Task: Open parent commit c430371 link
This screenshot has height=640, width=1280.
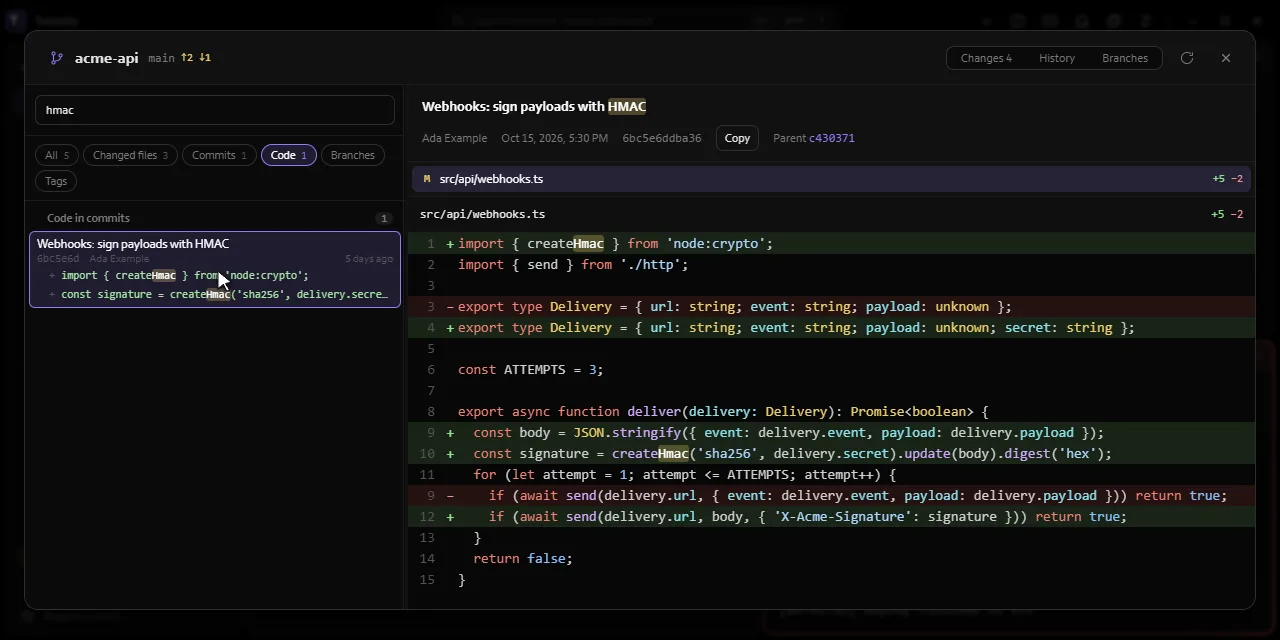Action: pyautogui.click(x=832, y=138)
